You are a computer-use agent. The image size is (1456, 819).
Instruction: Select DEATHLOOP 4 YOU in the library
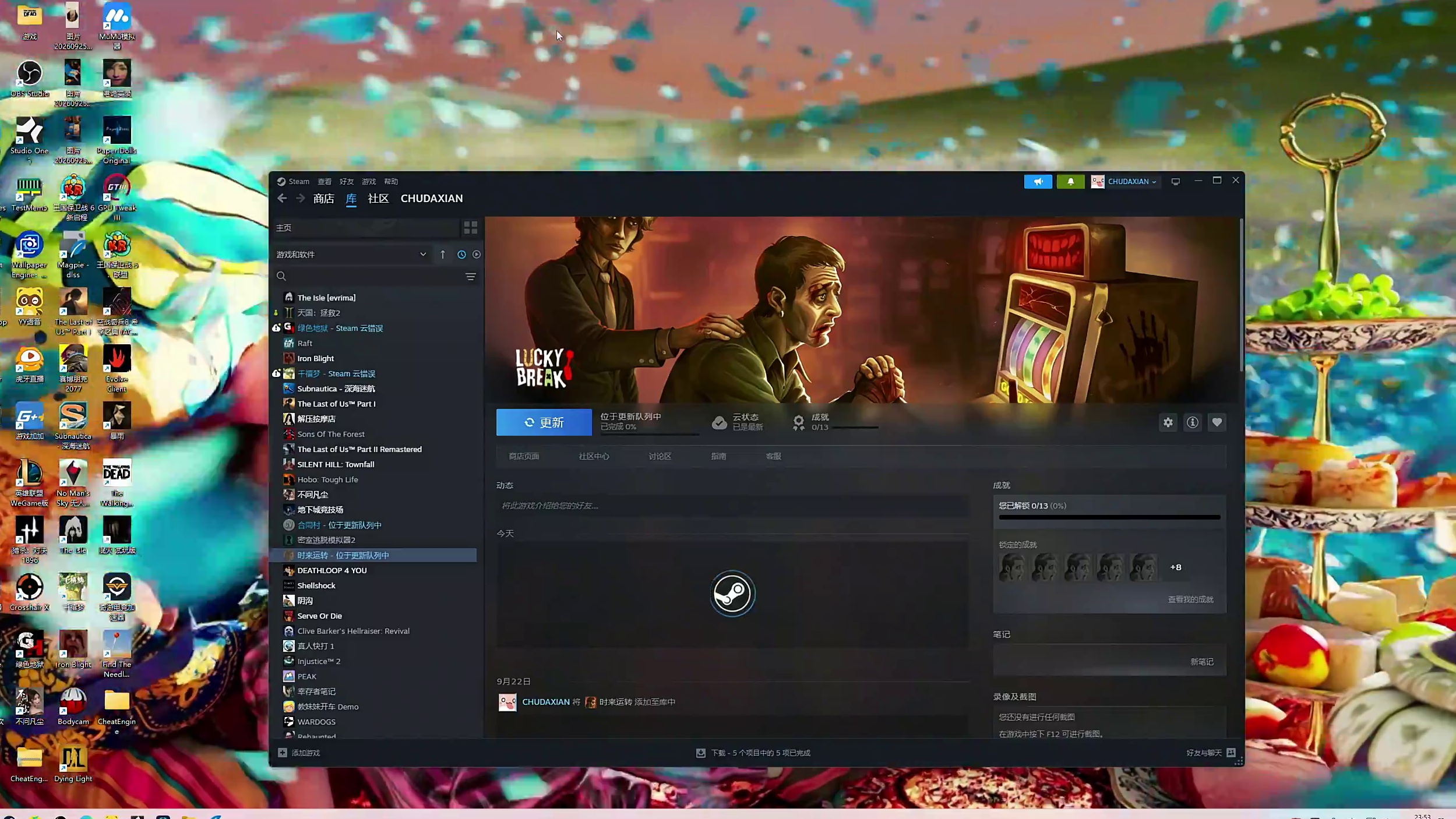(x=332, y=571)
